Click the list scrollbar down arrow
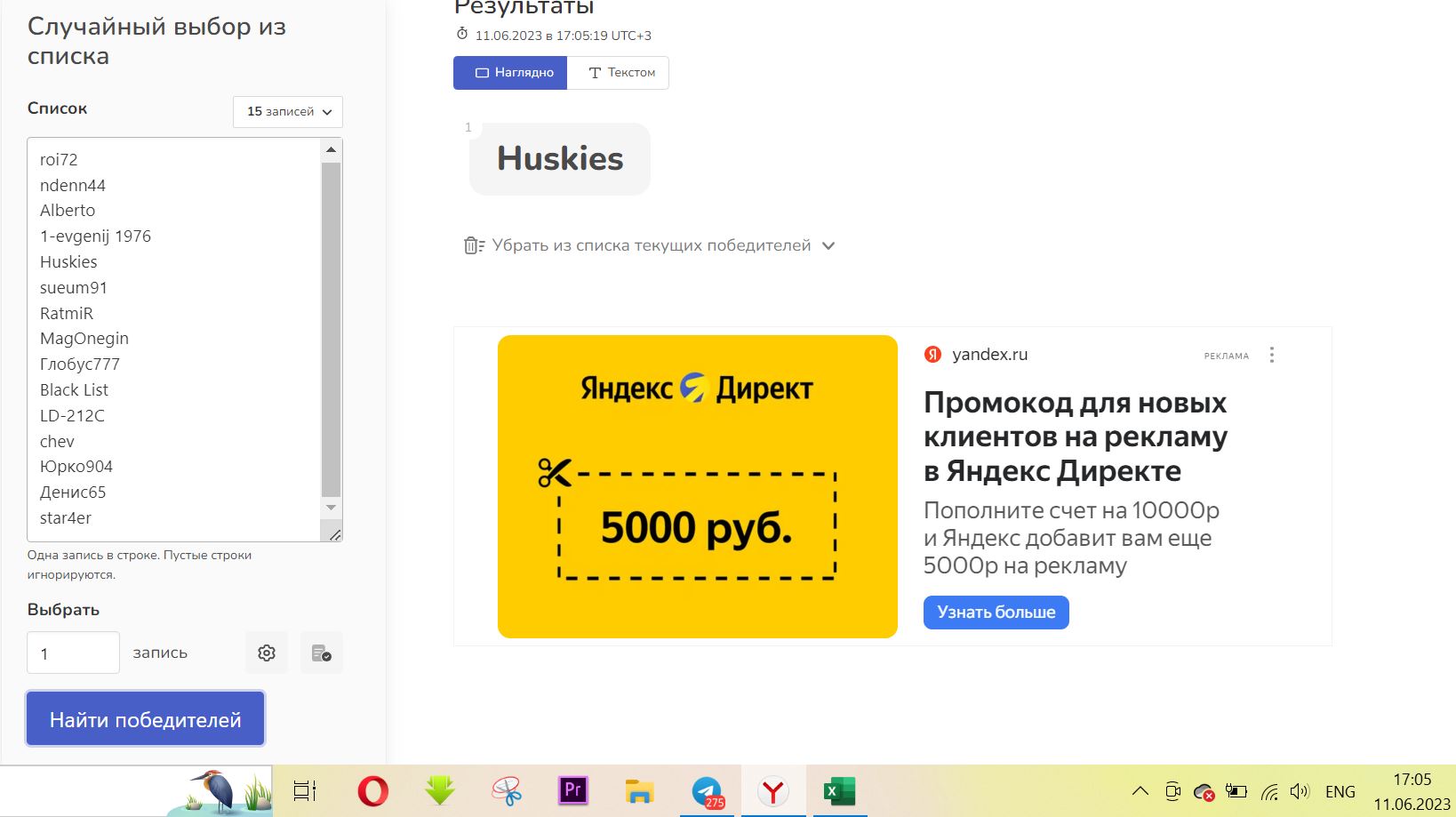The image size is (1456, 817). (x=331, y=508)
